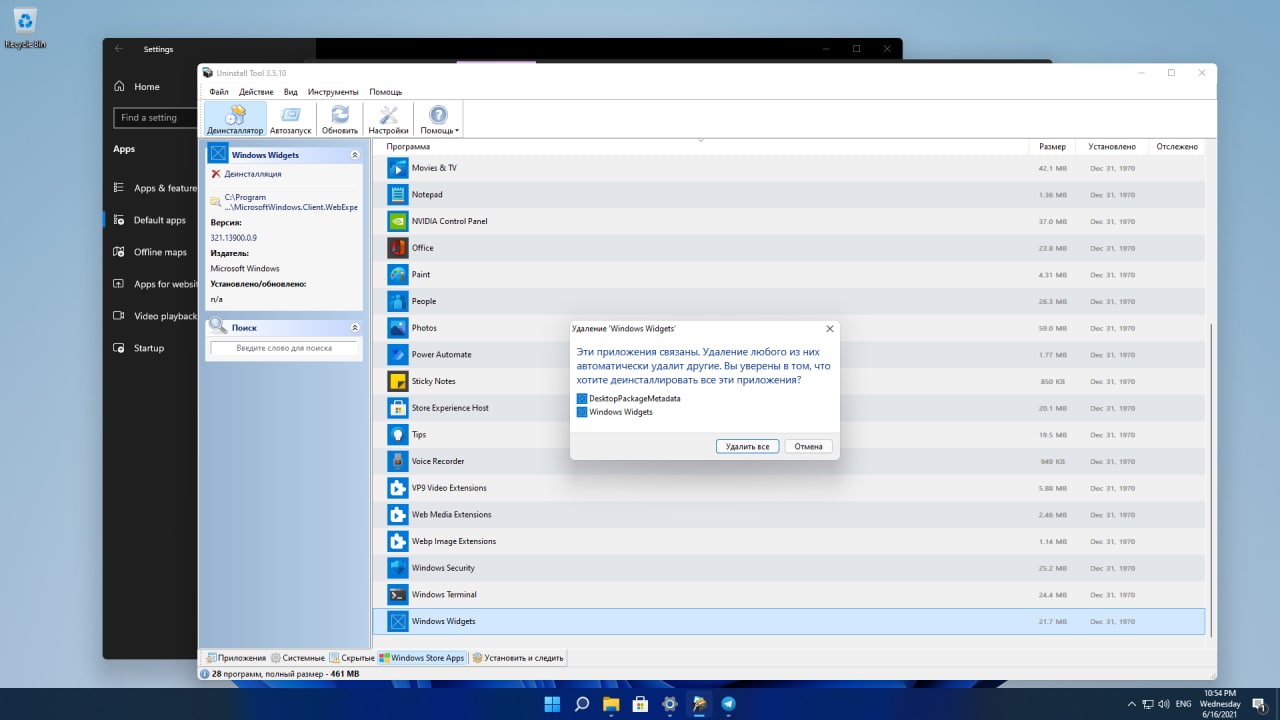Image resolution: width=1280 pixels, height=720 pixels.
Task: Open the Помощь toolbar dropdown
Action: click(x=439, y=119)
